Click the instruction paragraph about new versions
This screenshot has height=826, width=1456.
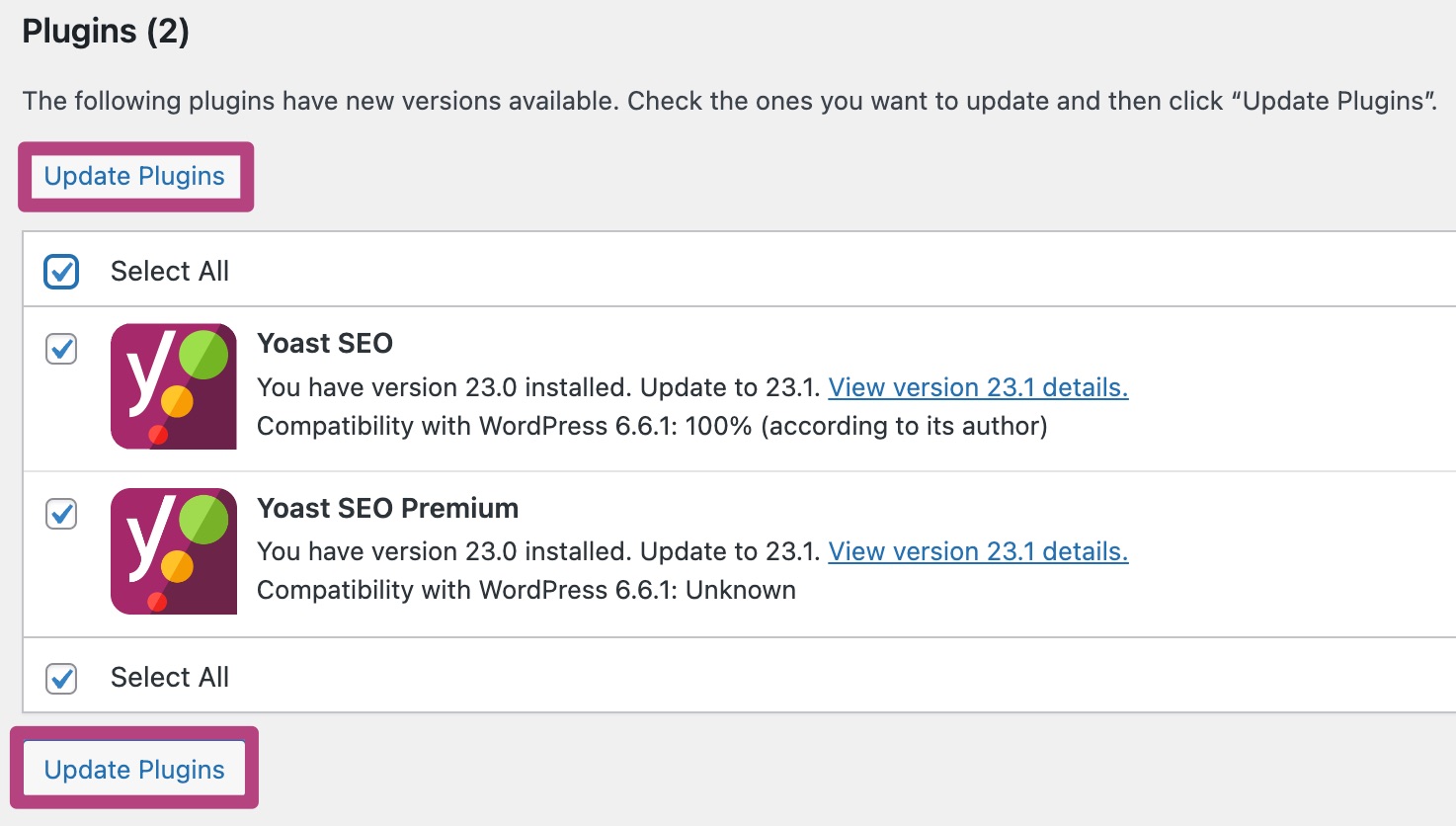tap(730, 101)
